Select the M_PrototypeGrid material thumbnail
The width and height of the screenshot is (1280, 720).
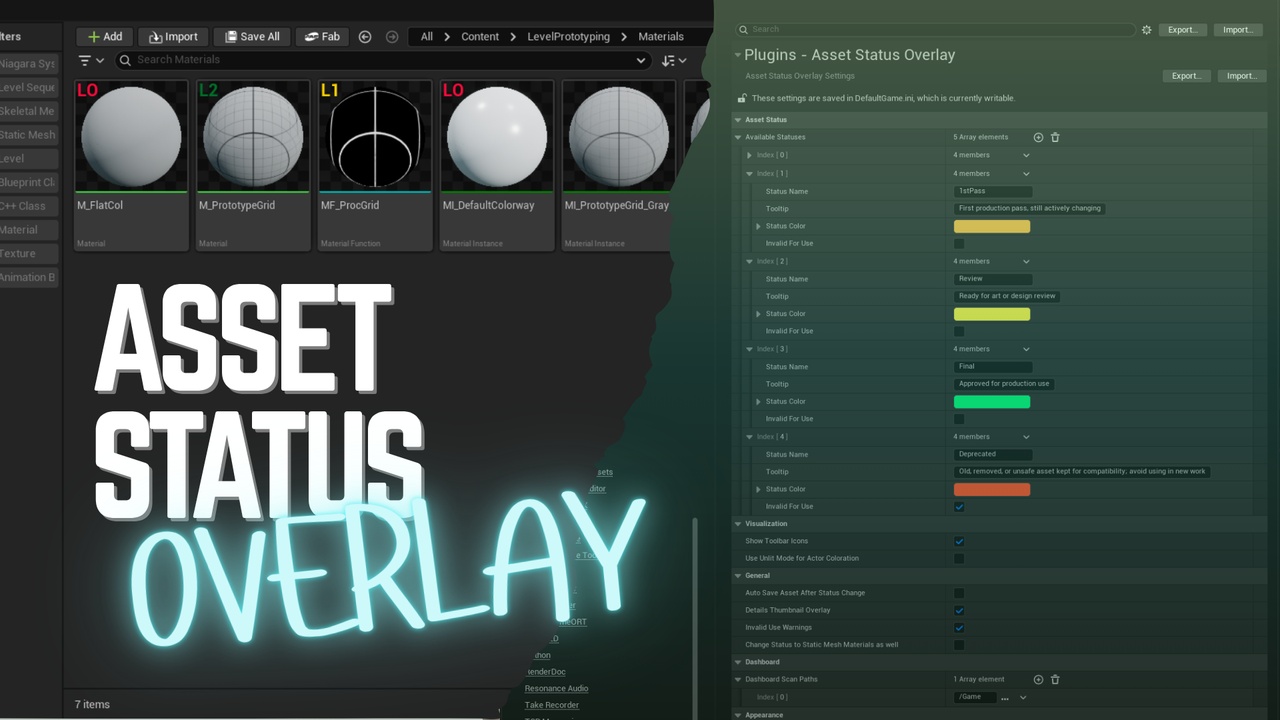pyautogui.click(x=252, y=136)
